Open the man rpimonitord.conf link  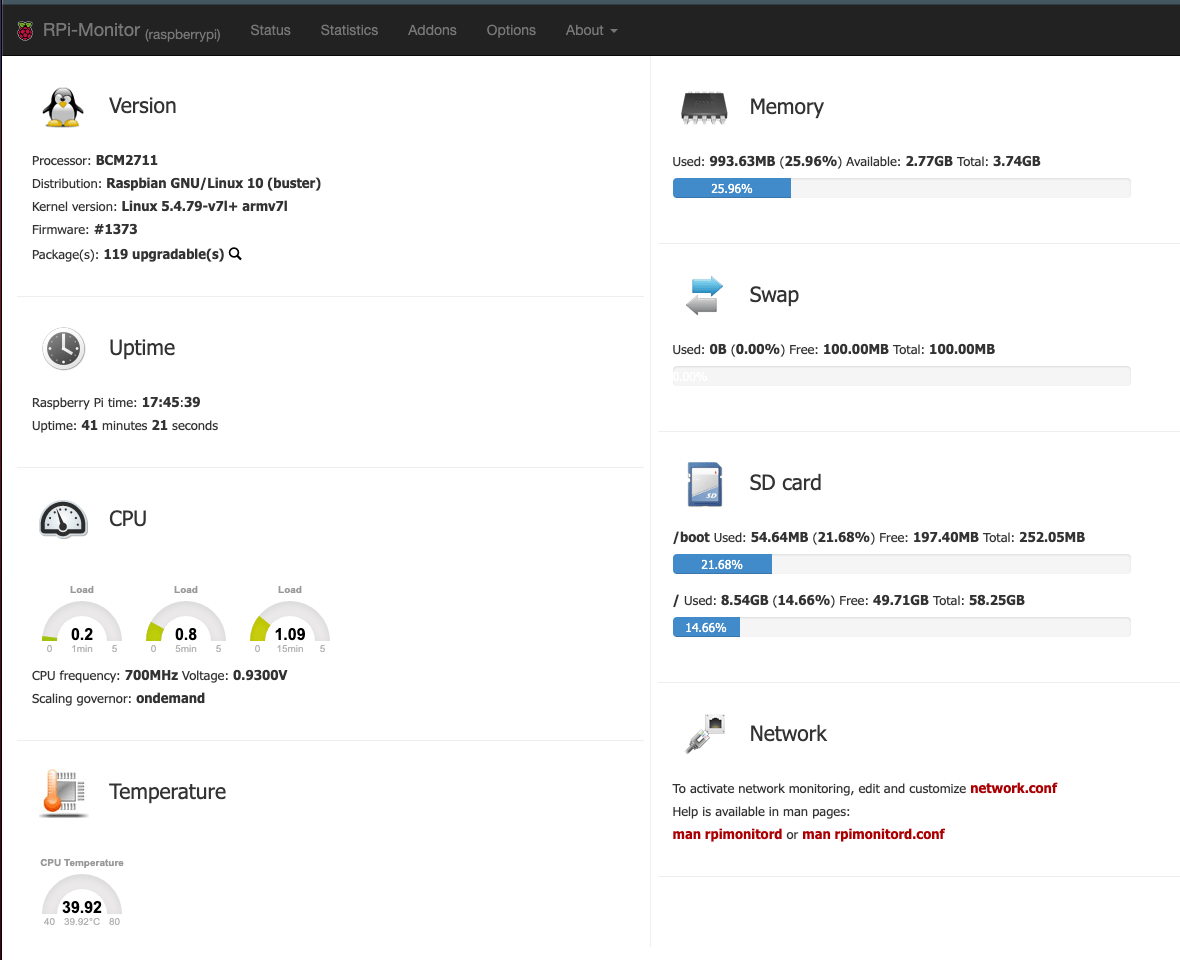873,834
